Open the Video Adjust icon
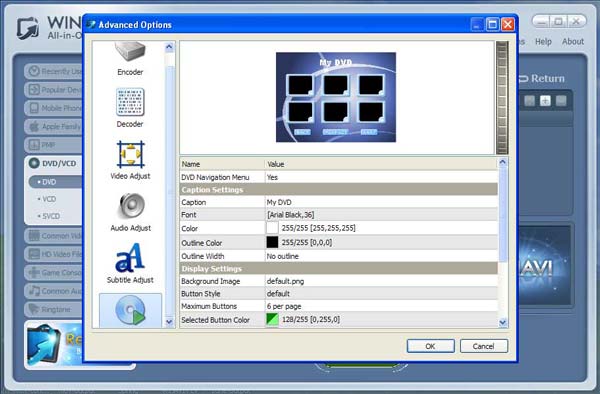This screenshot has height=394, width=600. (x=130, y=154)
